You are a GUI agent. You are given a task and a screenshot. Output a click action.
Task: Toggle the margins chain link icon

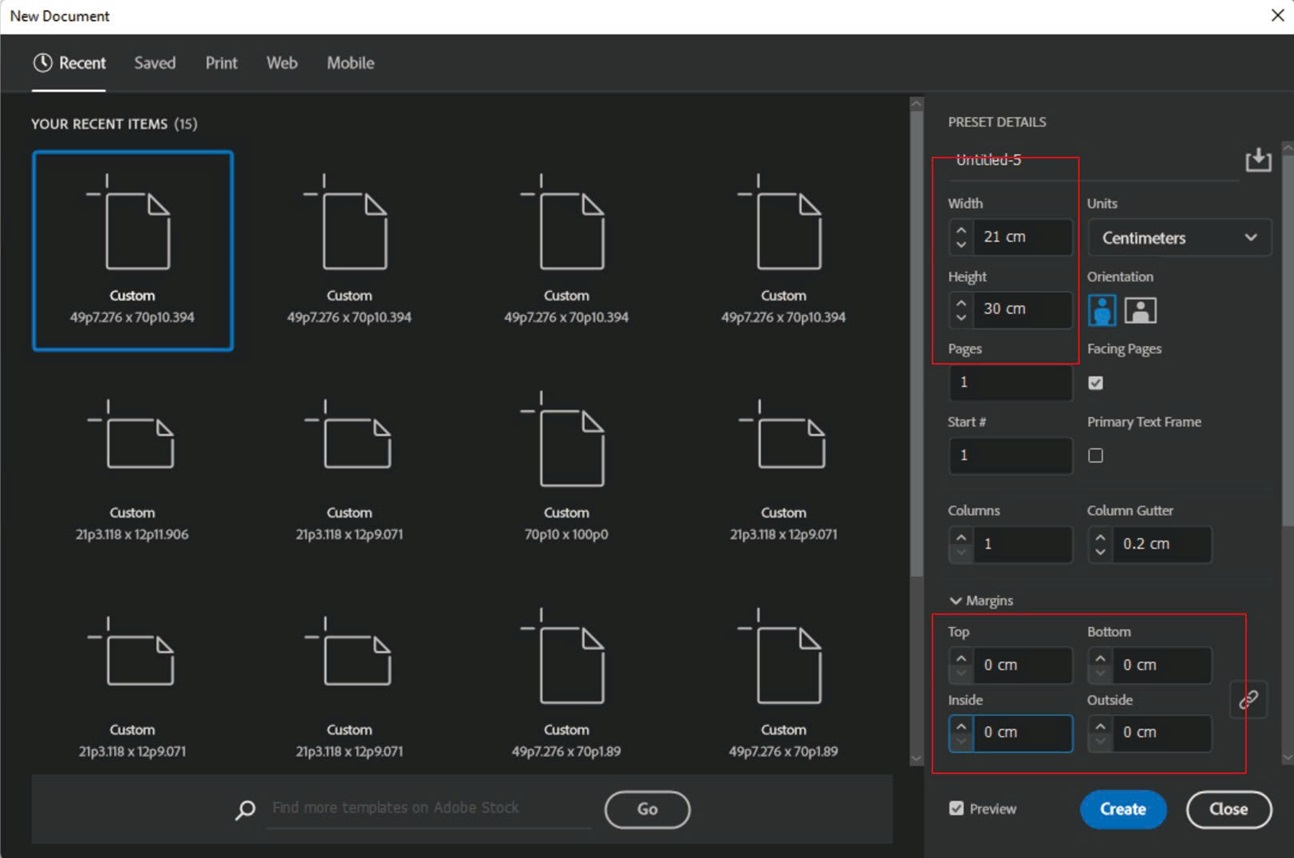[1248, 700]
